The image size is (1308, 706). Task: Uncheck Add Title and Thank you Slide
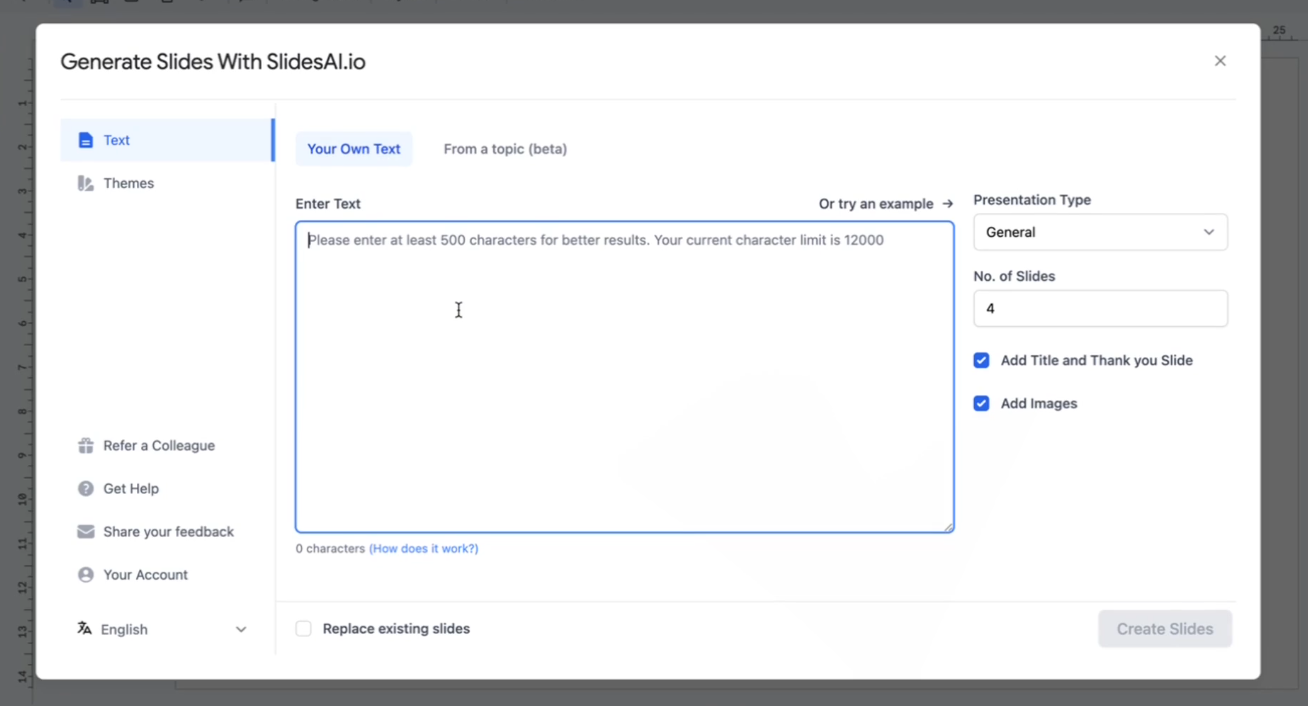[x=982, y=361]
